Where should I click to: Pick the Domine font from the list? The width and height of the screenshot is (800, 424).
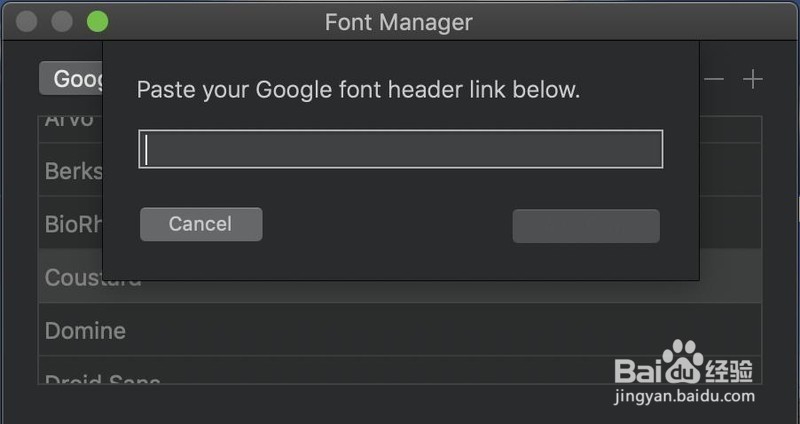click(x=85, y=330)
